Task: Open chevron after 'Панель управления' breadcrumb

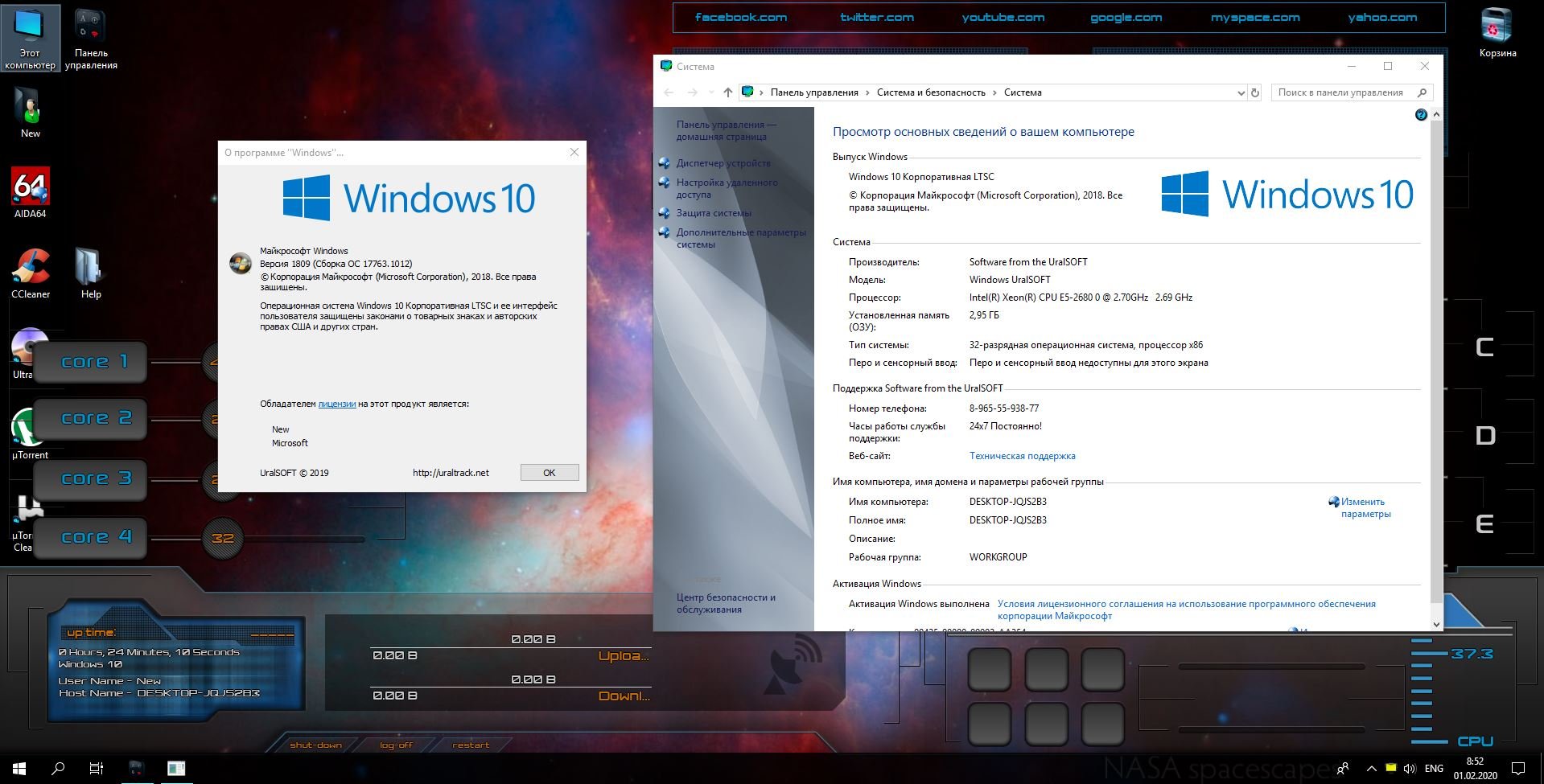Action: (x=867, y=92)
